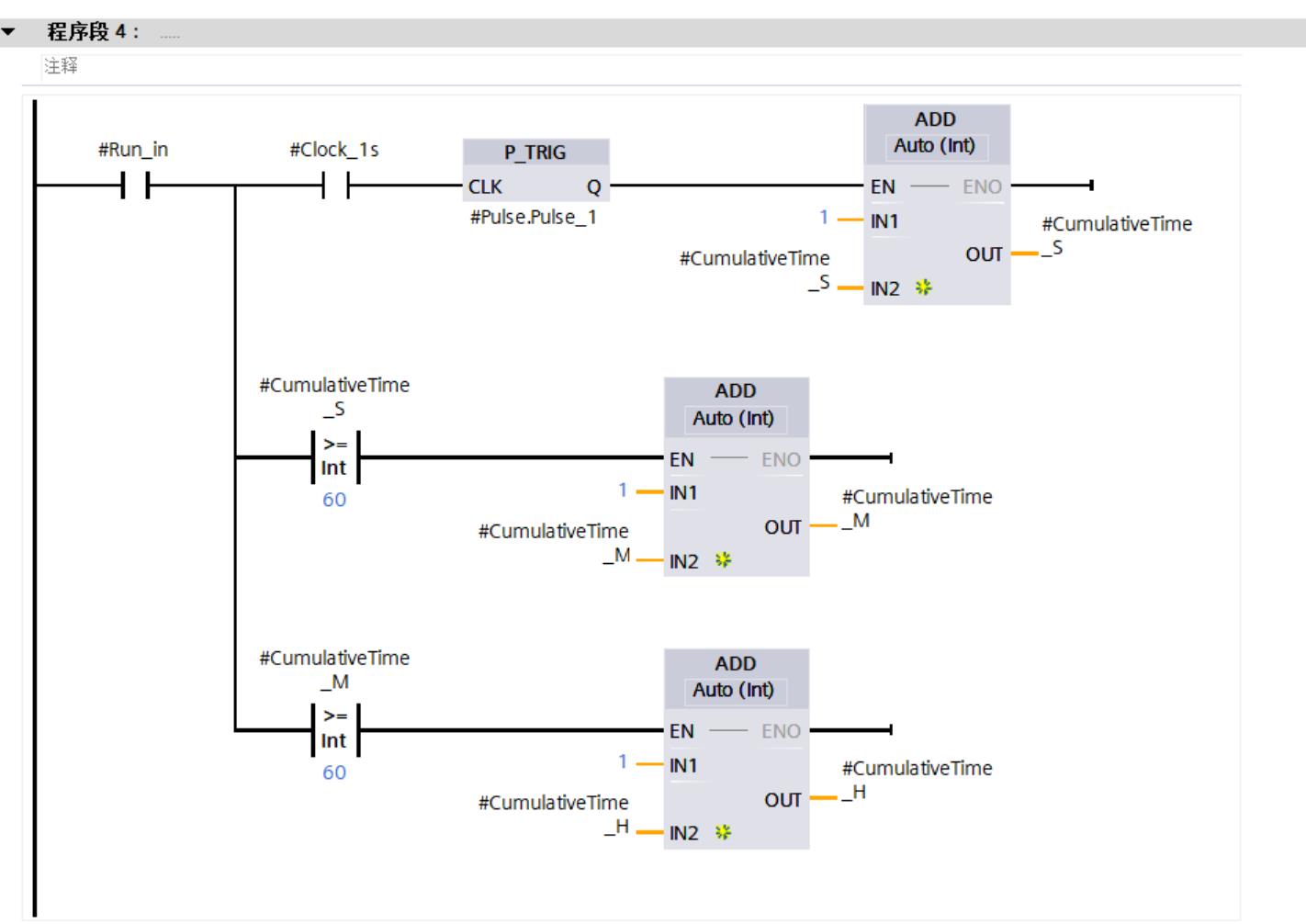
Task: Open Auto (Int) type dropdown of top ADD
Action: point(935,146)
